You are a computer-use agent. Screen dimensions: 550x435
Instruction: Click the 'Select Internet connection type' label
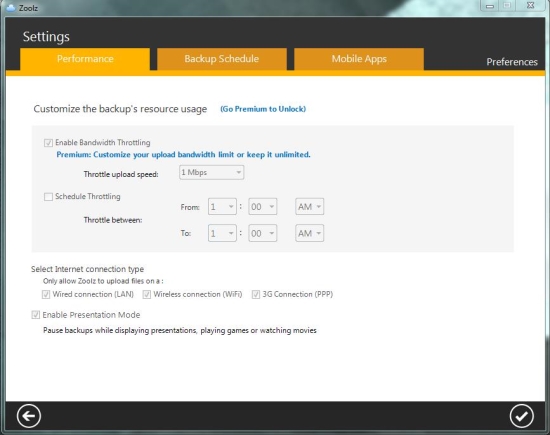coord(87,269)
